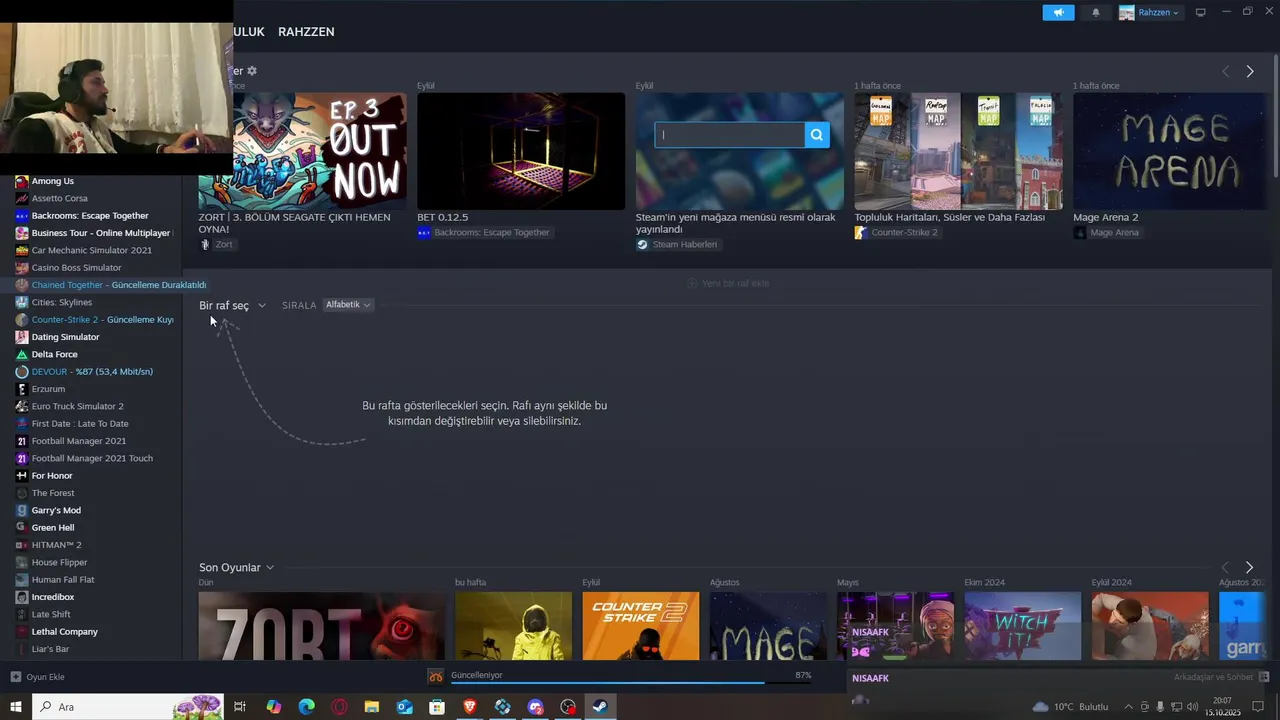Open File Explorer from the taskbar

[372, 707]
